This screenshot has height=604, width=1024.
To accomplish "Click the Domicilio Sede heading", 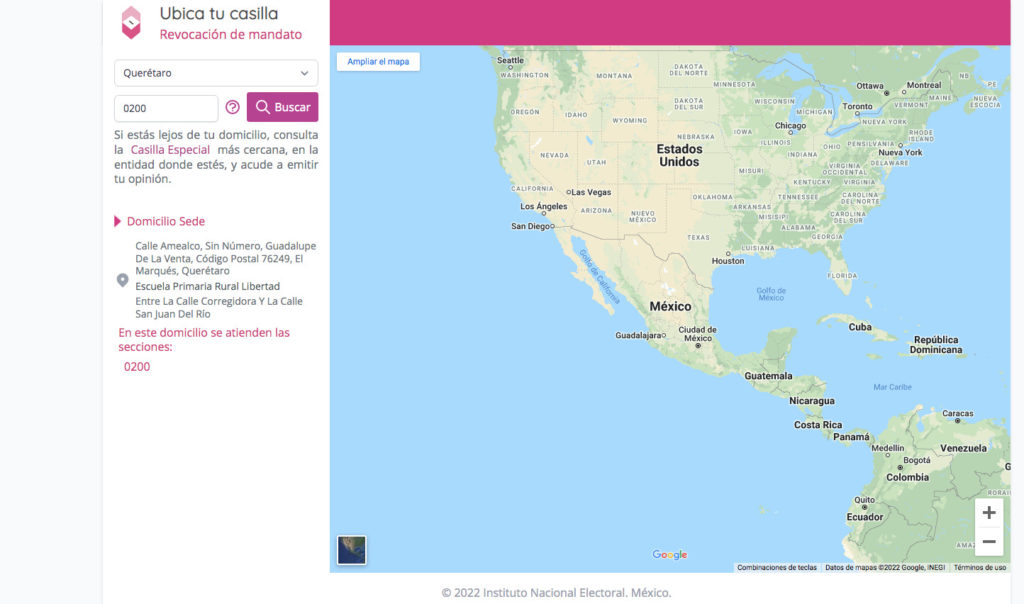I will point(166,221).
